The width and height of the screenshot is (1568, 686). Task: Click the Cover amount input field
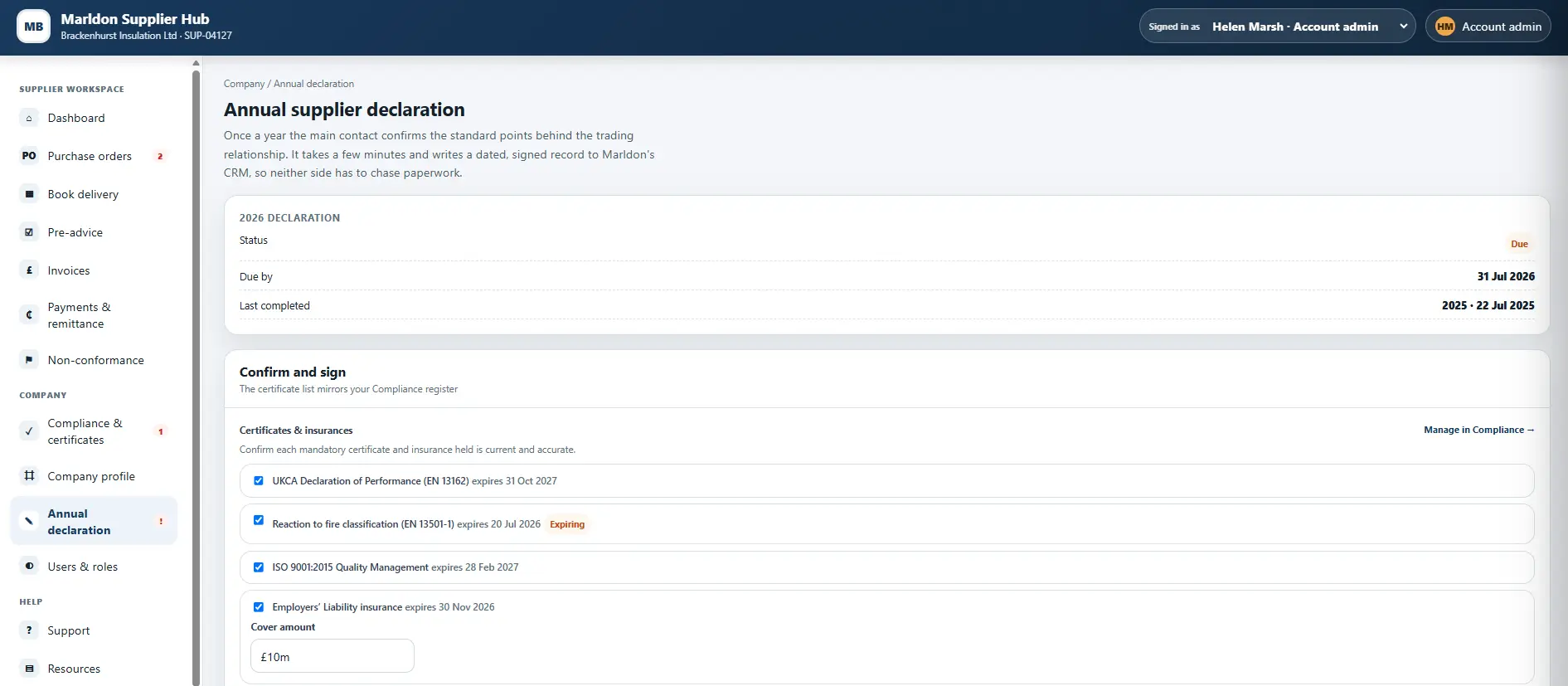[x=332, y=656]
